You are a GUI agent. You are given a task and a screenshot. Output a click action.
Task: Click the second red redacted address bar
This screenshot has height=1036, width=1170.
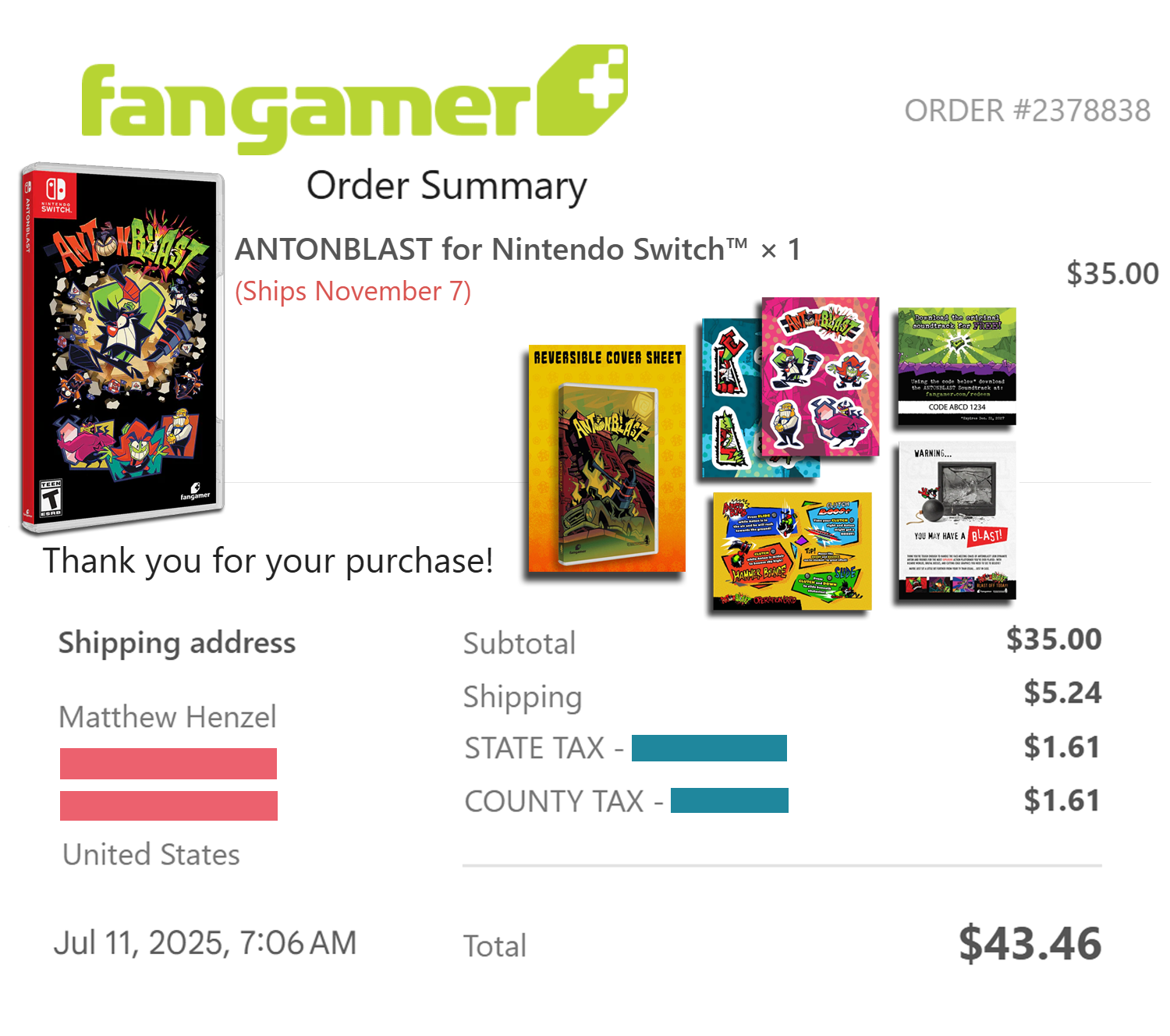point(168,806)
